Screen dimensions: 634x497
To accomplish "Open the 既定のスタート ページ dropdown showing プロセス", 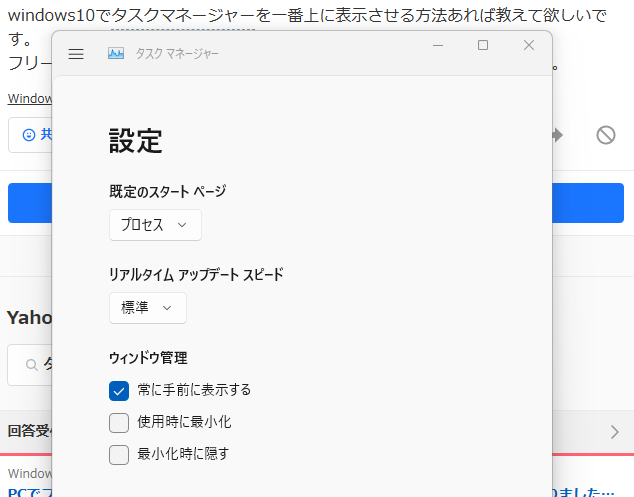I will coord(155,225).
